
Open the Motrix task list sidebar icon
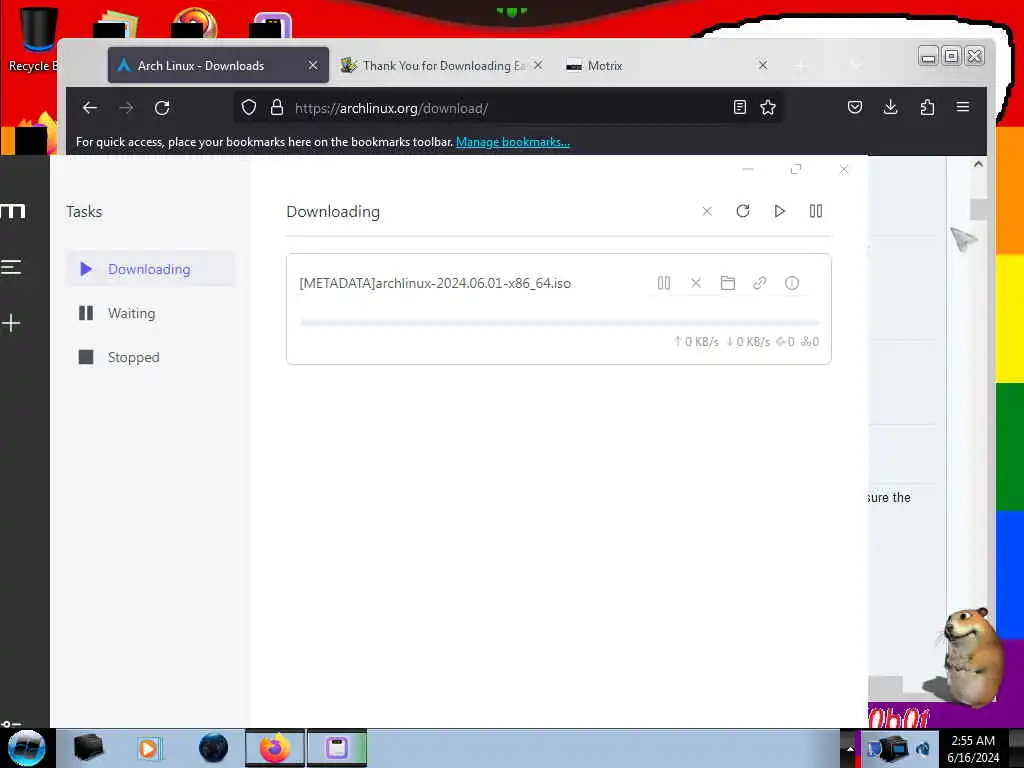click(11, 266)
